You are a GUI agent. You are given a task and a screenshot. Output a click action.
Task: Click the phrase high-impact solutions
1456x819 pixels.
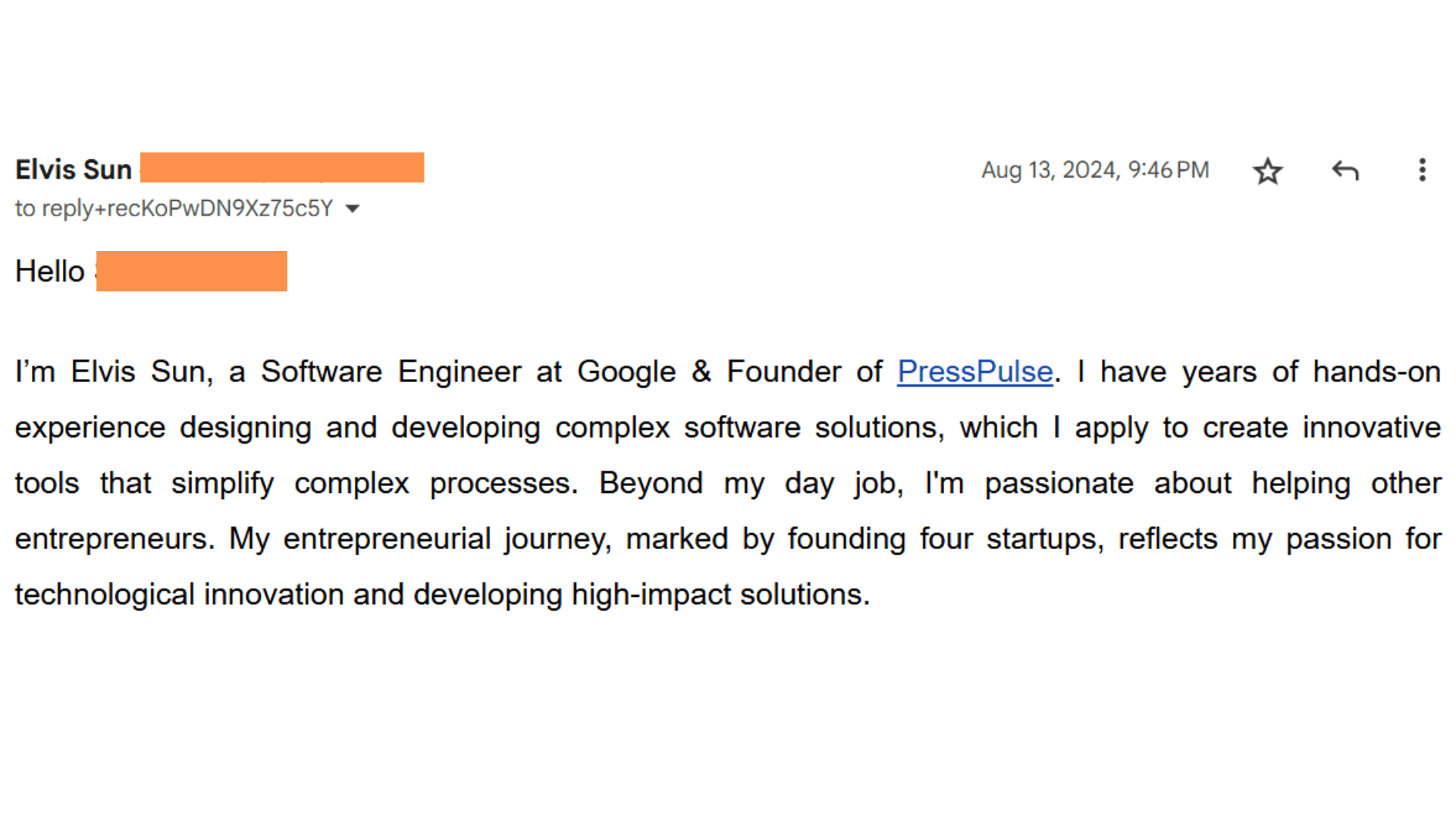pos(720,594)
